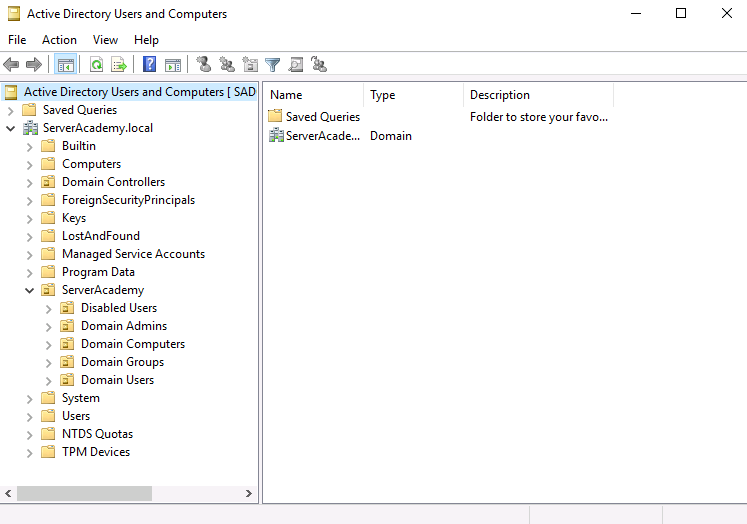The image size is (747, 524).
Task: Click the Find objects toolbar icon
Action: pos(296,64)
